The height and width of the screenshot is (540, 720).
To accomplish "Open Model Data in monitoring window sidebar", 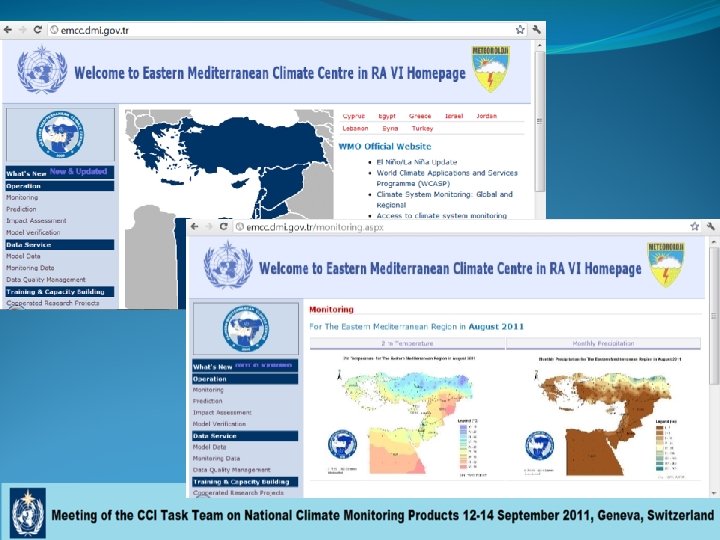I will 209,447.
